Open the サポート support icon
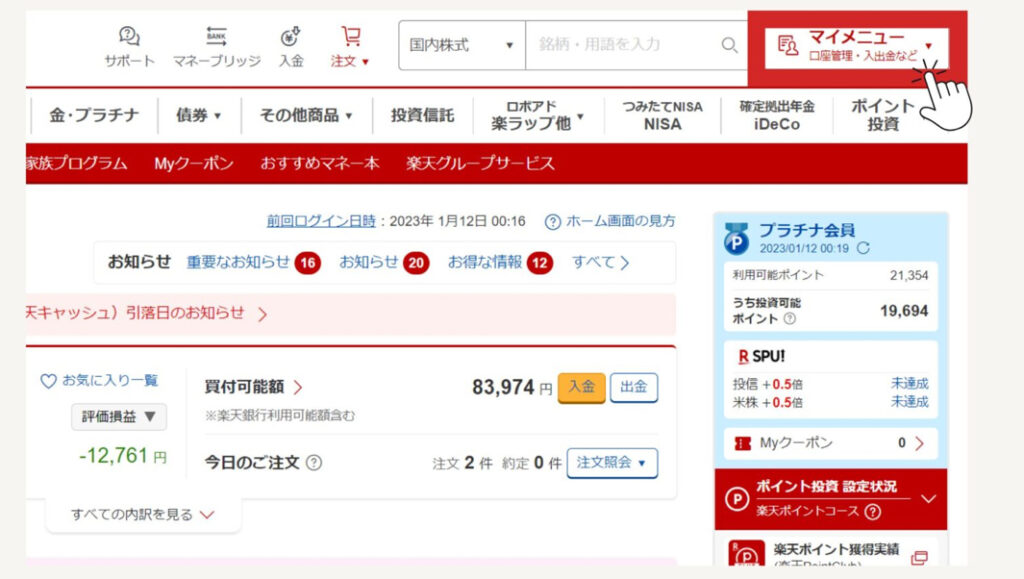1024x579 pixels. pyautogui.click(x=129, y=37)
